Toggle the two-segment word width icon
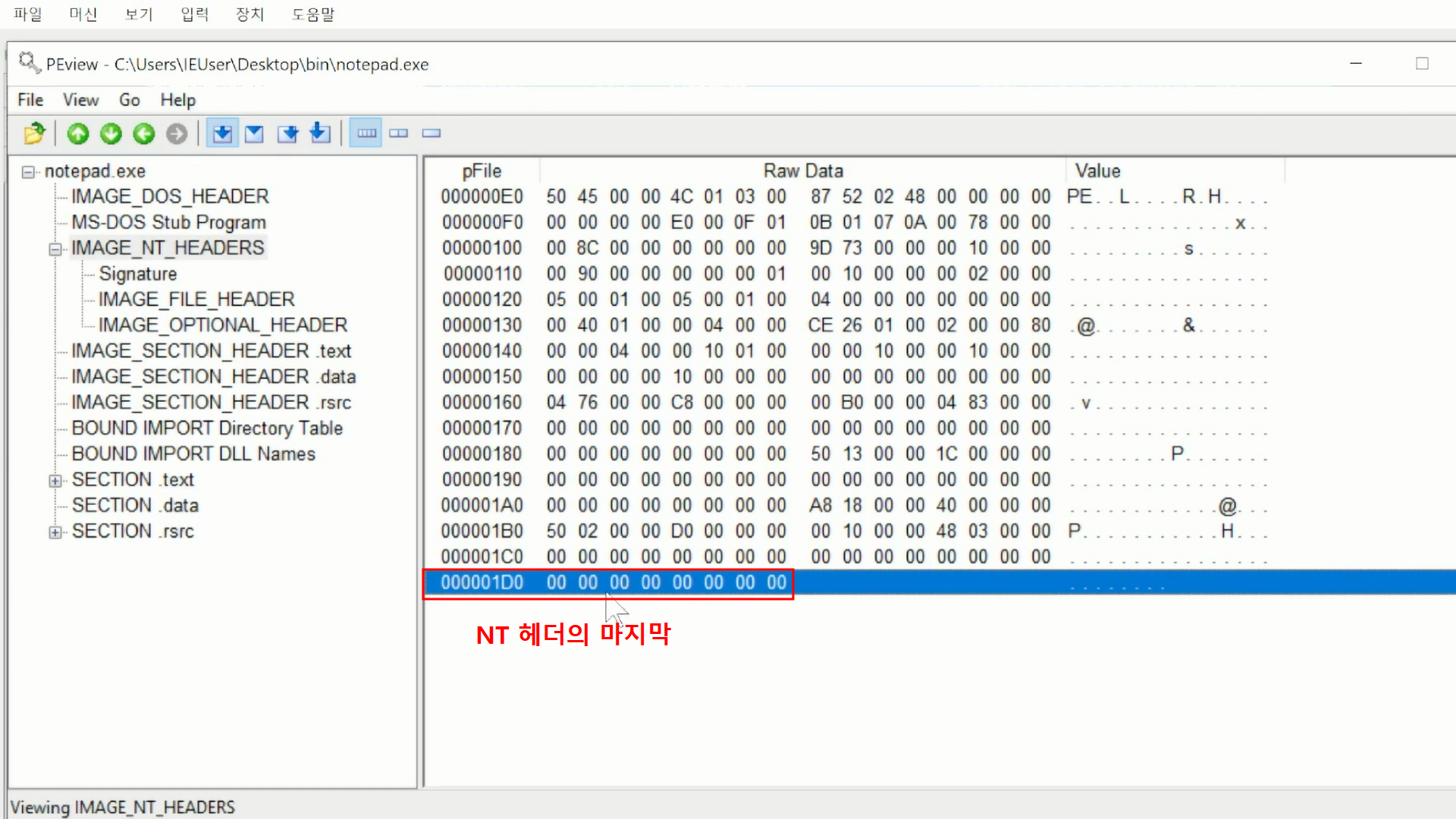1456x819 pixels. point(398,133)
